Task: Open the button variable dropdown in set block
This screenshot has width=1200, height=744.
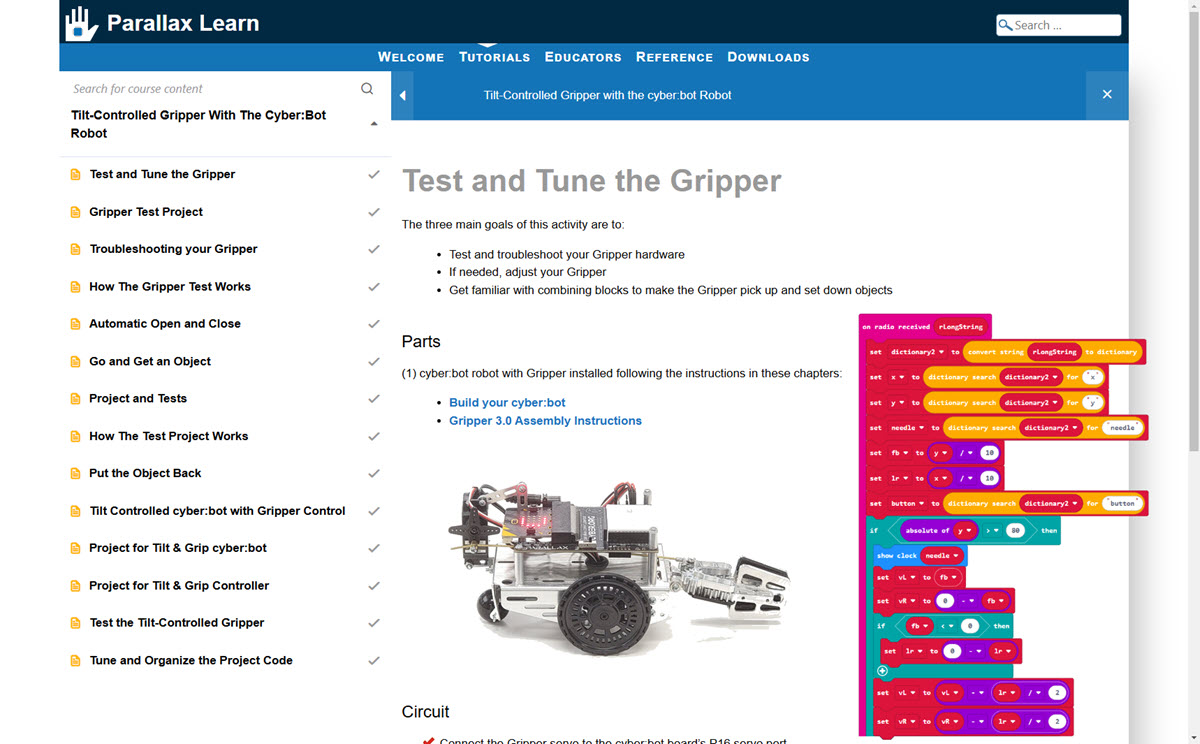Action: 907,504
